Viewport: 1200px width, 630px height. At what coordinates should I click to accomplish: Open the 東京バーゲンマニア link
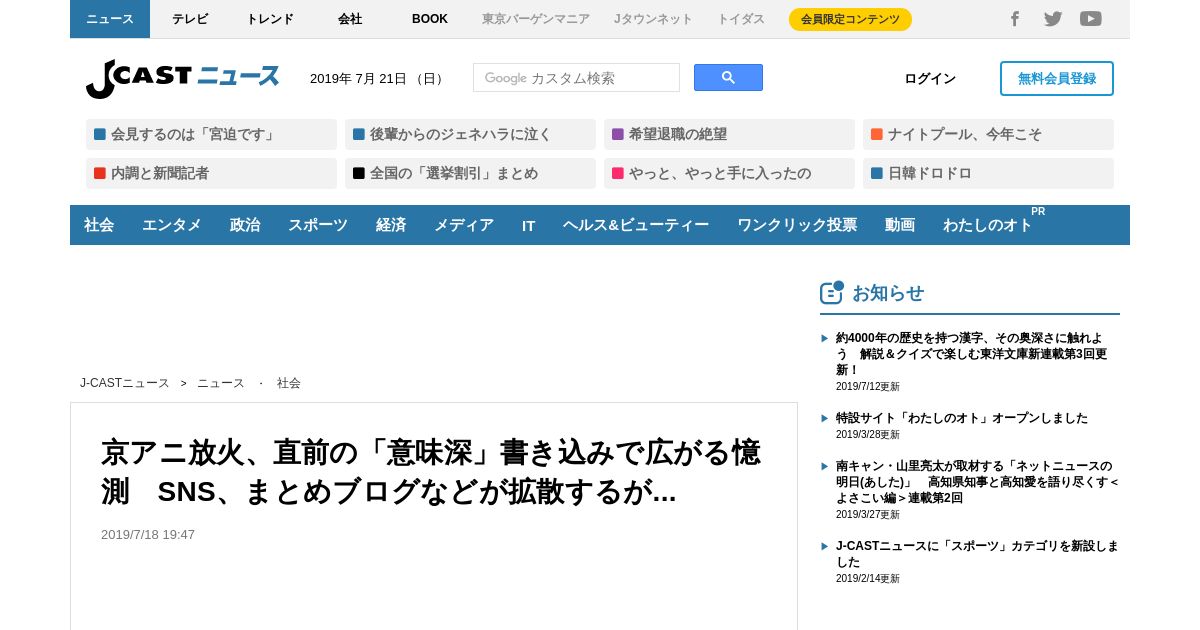coord(536,19)
